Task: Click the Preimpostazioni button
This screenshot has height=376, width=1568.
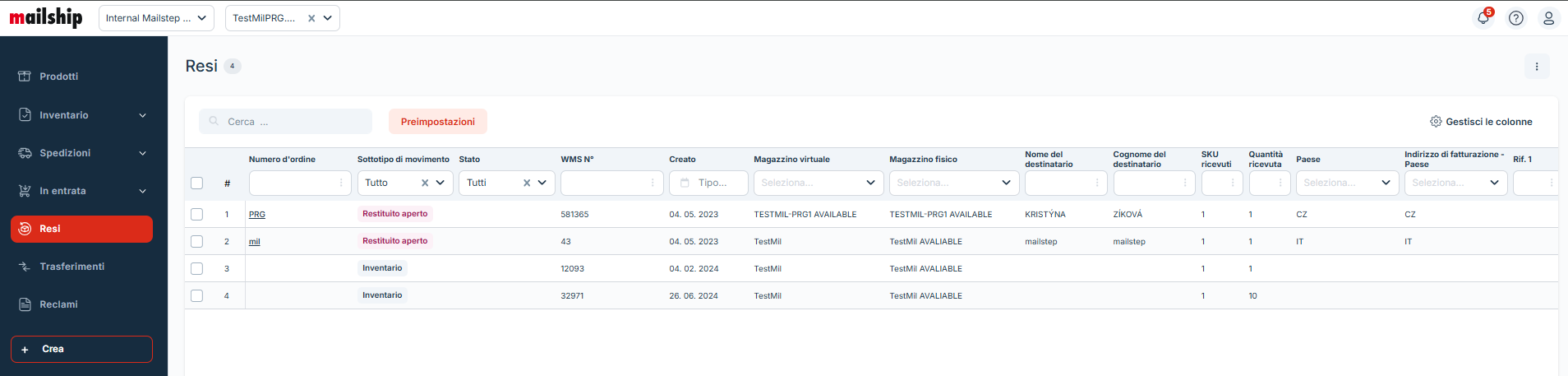Action: pos(437,122)
